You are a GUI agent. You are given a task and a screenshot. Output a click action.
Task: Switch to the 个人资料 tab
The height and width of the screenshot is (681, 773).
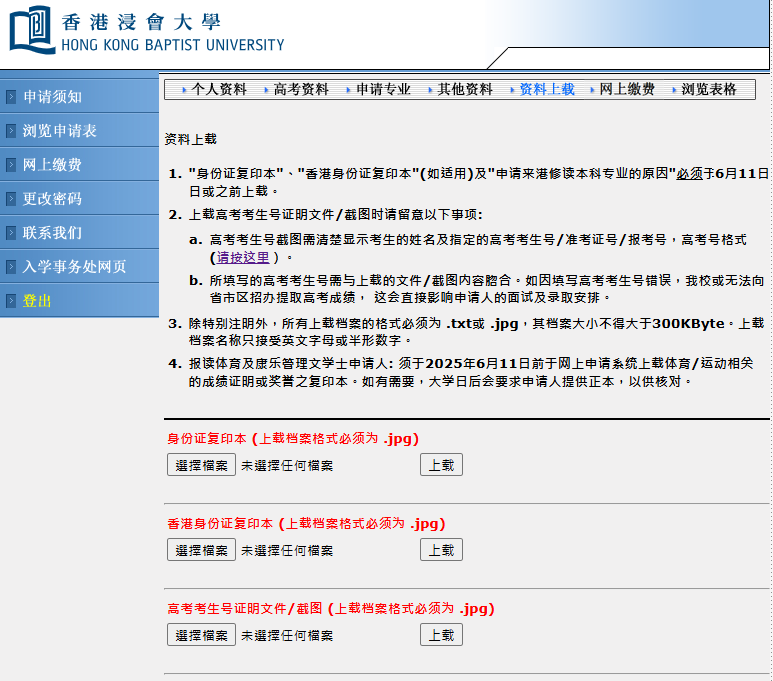219,89
